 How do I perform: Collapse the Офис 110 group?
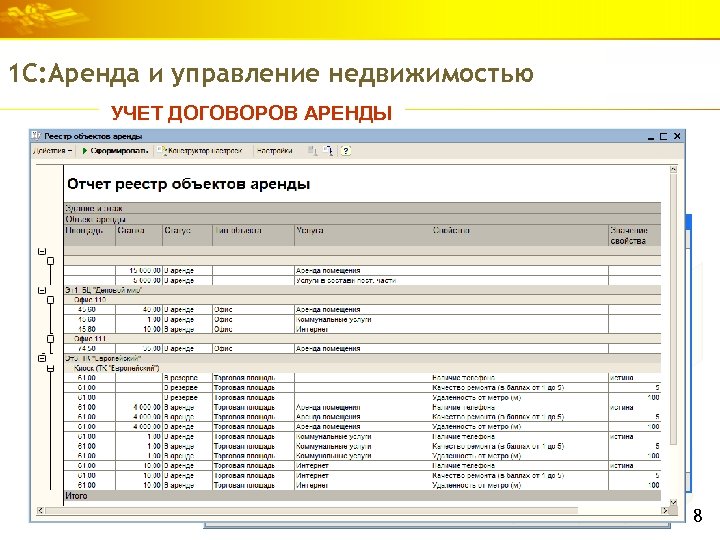pyautogui.click(x=51, y=300)
